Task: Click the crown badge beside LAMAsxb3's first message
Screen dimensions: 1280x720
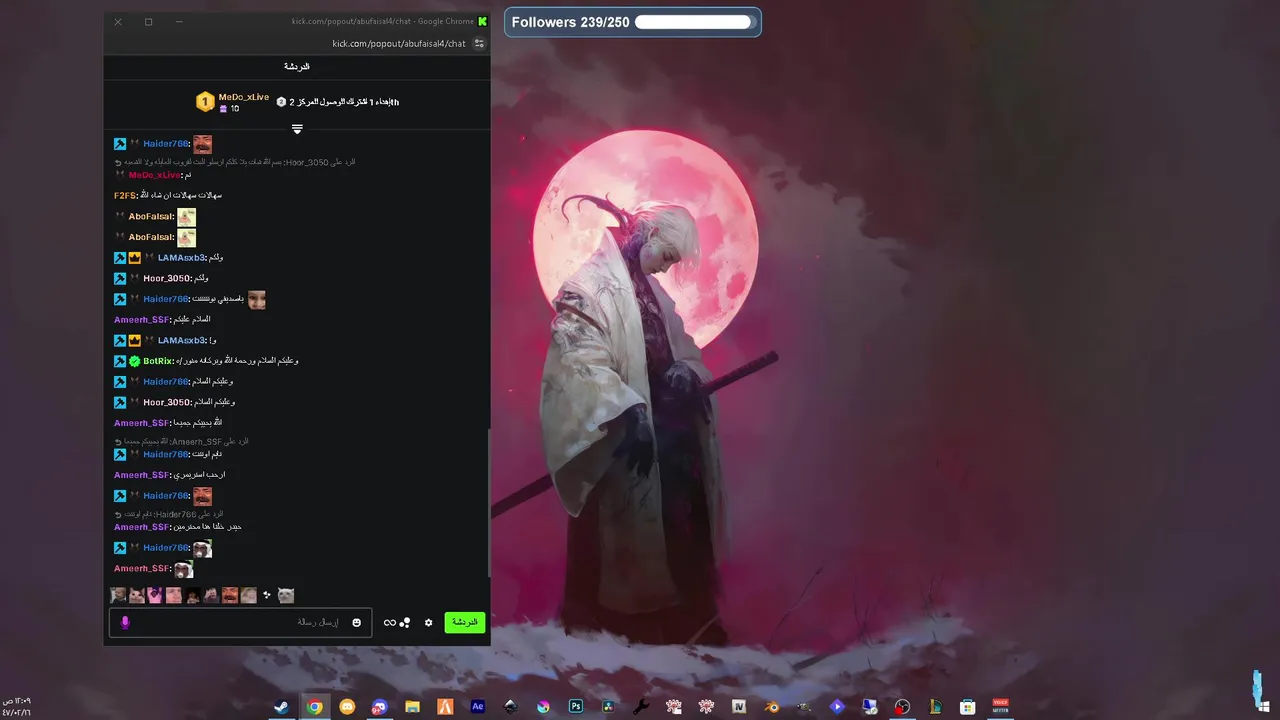Action: pos(135,258)
